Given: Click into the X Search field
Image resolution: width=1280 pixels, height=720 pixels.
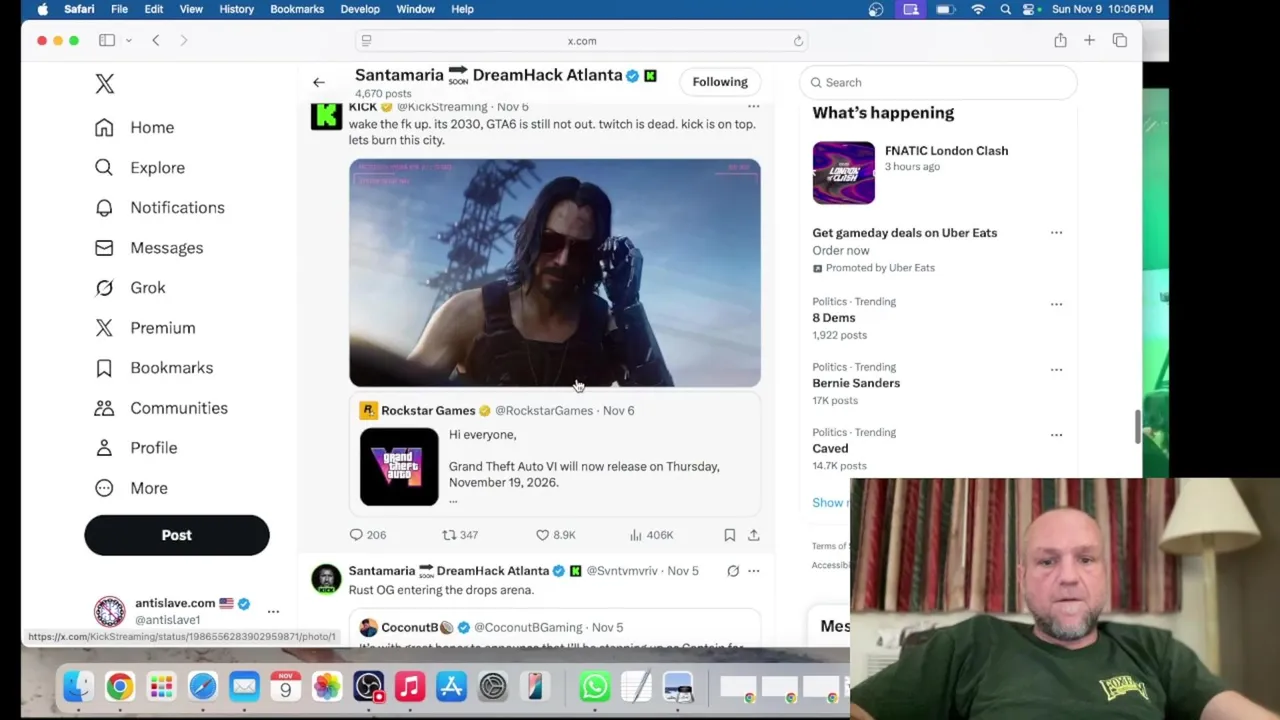Looking at the screenshot, I should (938, 83).
